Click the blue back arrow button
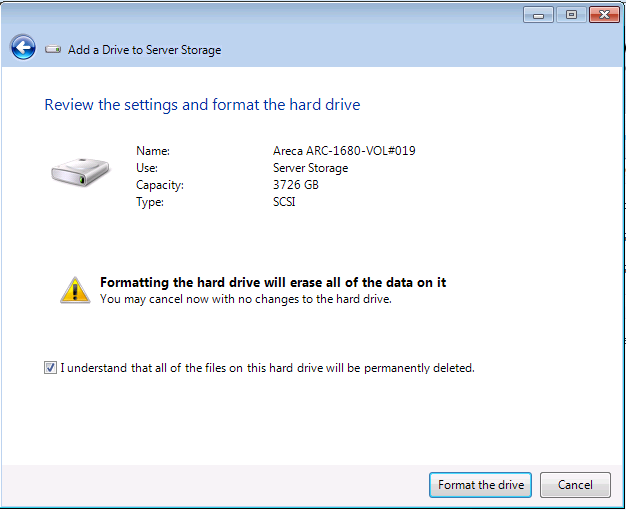This screenshot has width=626, height=510. [x=23, y=48]
